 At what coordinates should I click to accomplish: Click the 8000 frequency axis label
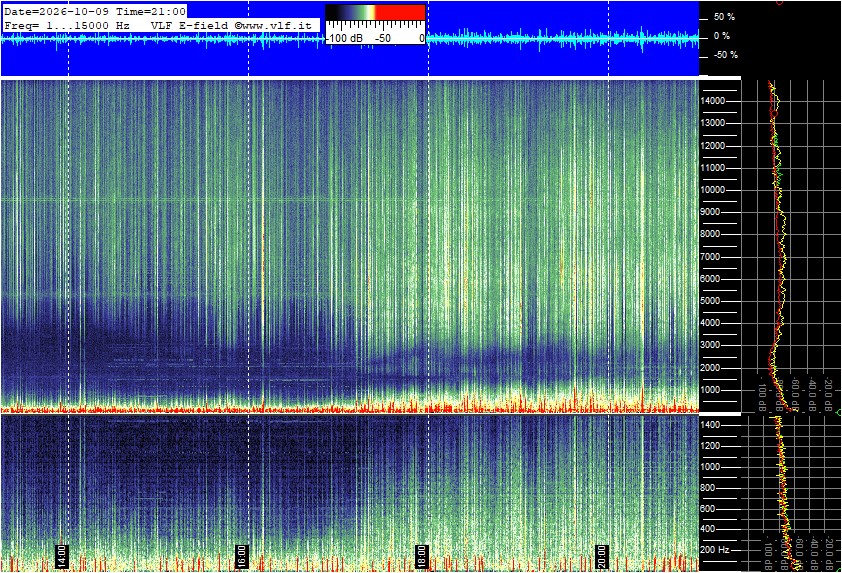tap(710, 234)
